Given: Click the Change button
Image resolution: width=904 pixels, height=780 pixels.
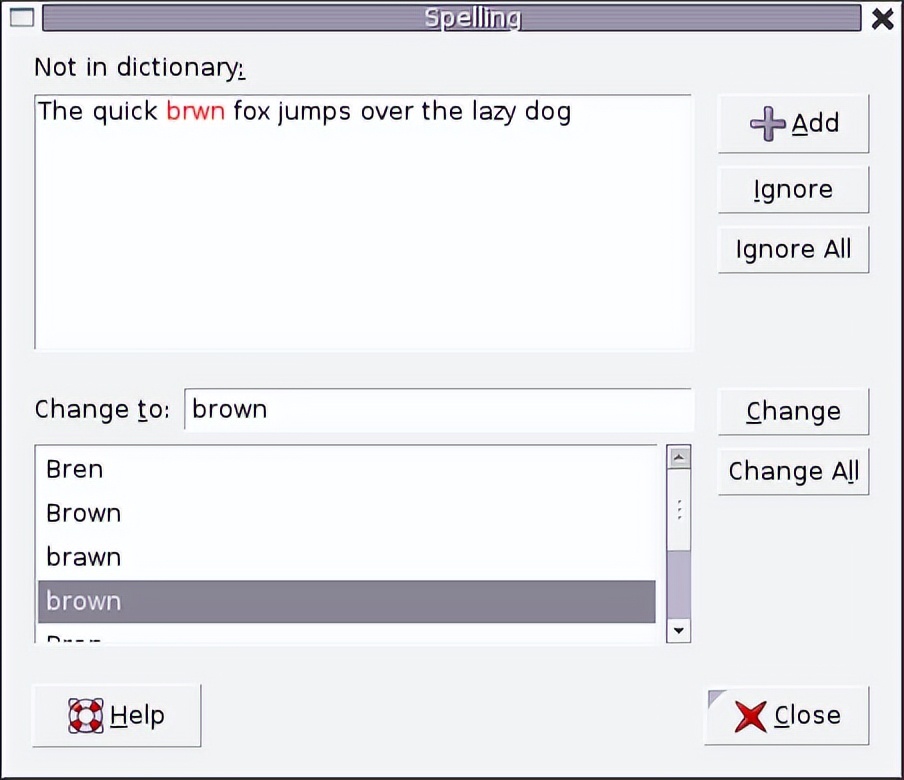Looking at the screenshot, I should point(793,411).
